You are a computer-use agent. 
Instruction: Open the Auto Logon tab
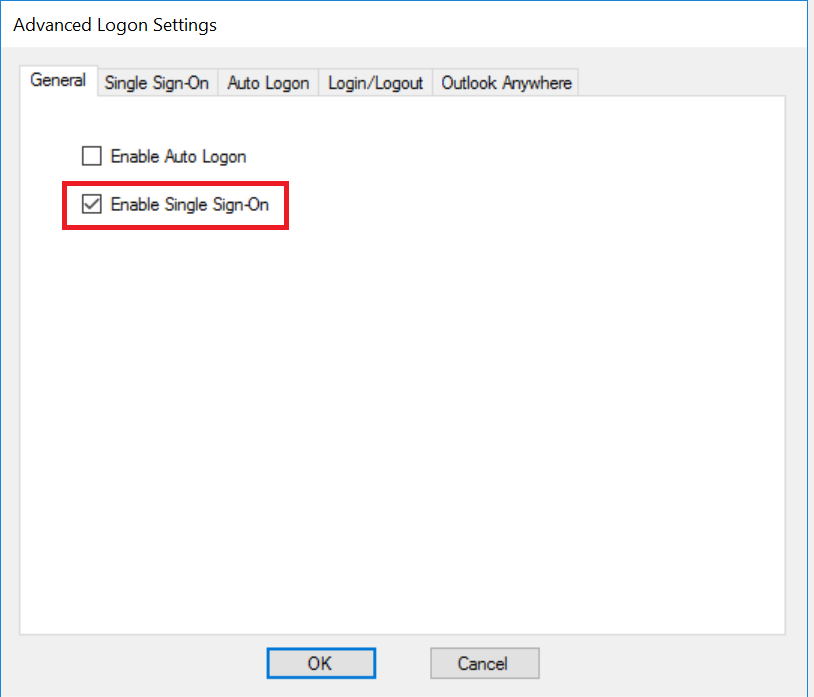pos(268,83)
